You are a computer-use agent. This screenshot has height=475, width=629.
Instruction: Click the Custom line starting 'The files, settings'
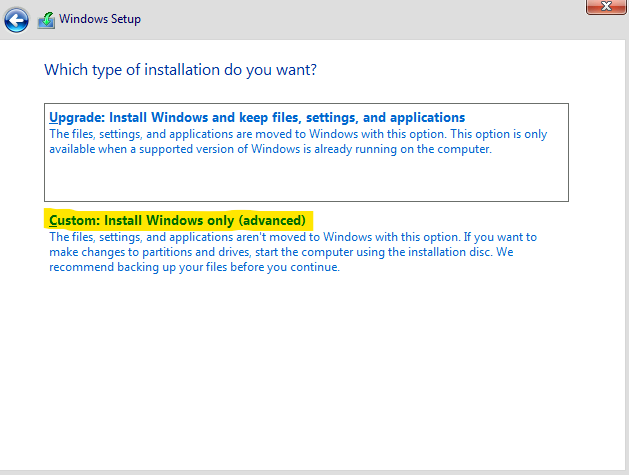pos(293,237)
